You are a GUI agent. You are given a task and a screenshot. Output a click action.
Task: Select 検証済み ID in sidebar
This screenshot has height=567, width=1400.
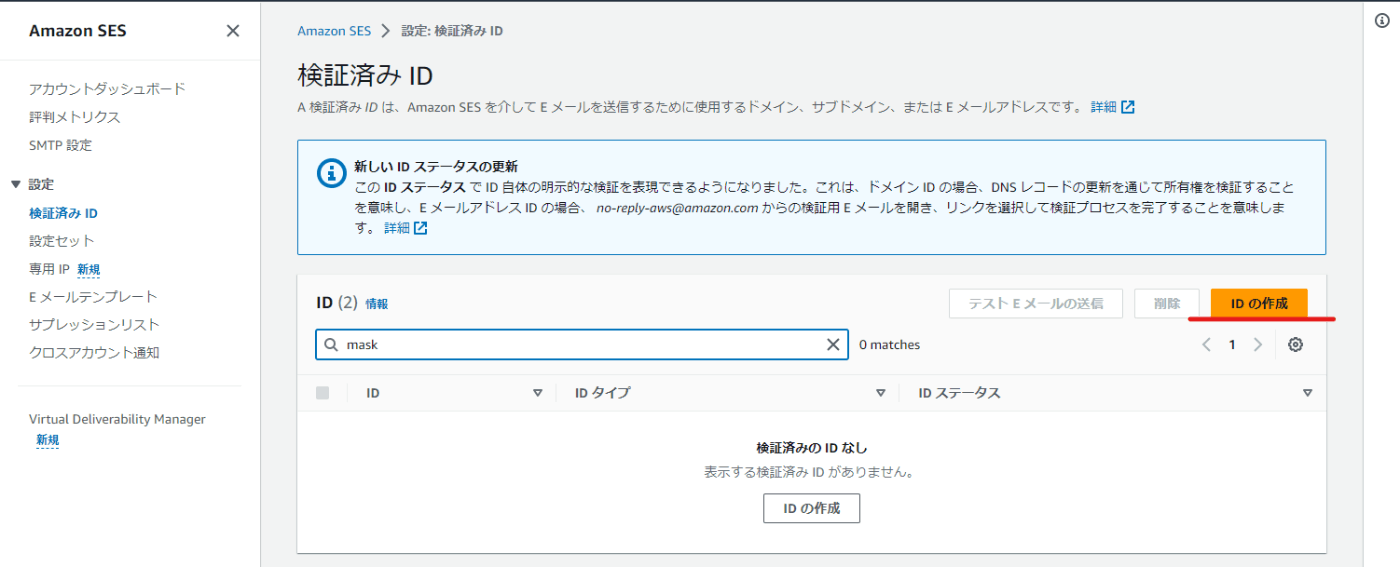click(63, 213)
